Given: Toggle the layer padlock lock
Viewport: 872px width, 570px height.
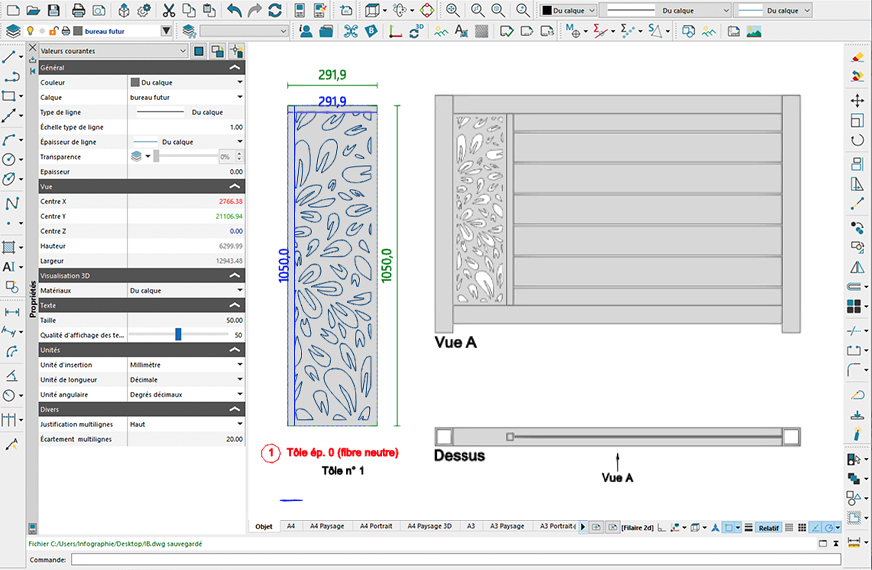Looking at the screenshot, I should [53, 31].
